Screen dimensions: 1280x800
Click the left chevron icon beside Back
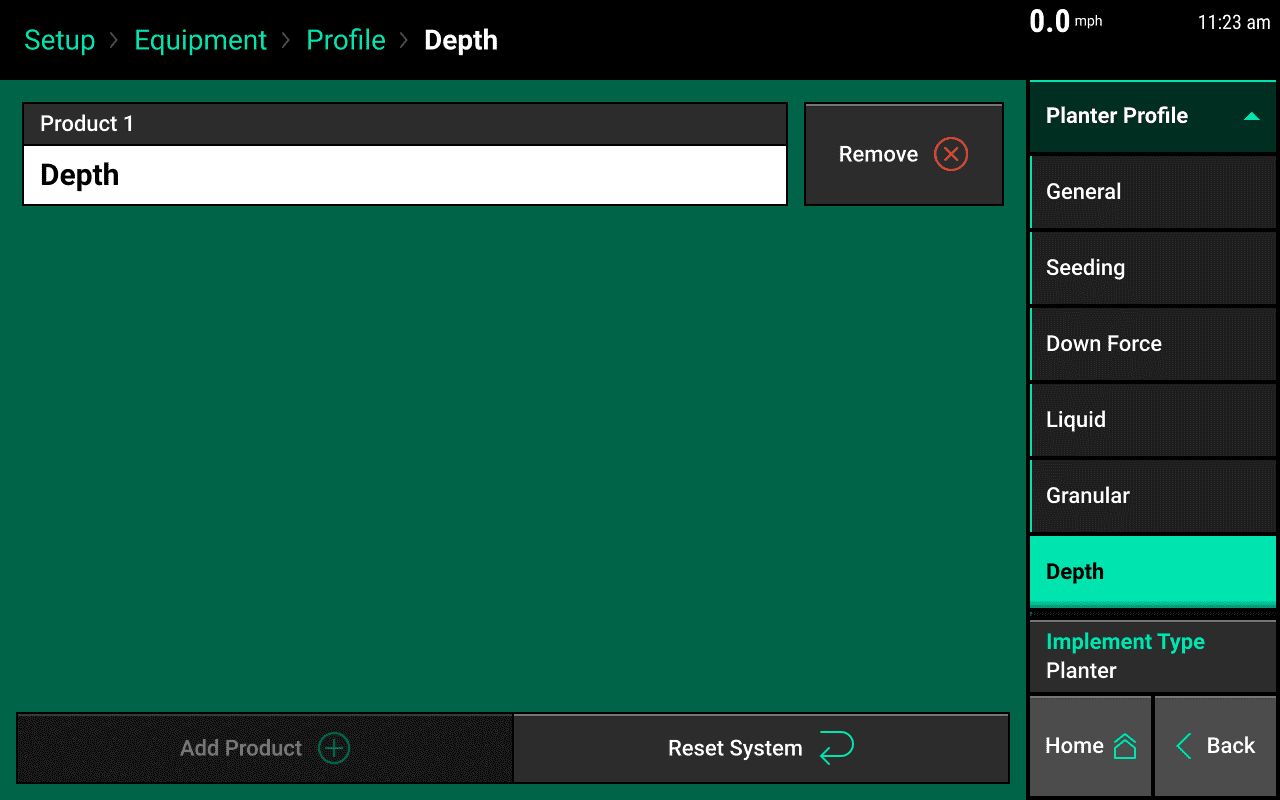1184,746
